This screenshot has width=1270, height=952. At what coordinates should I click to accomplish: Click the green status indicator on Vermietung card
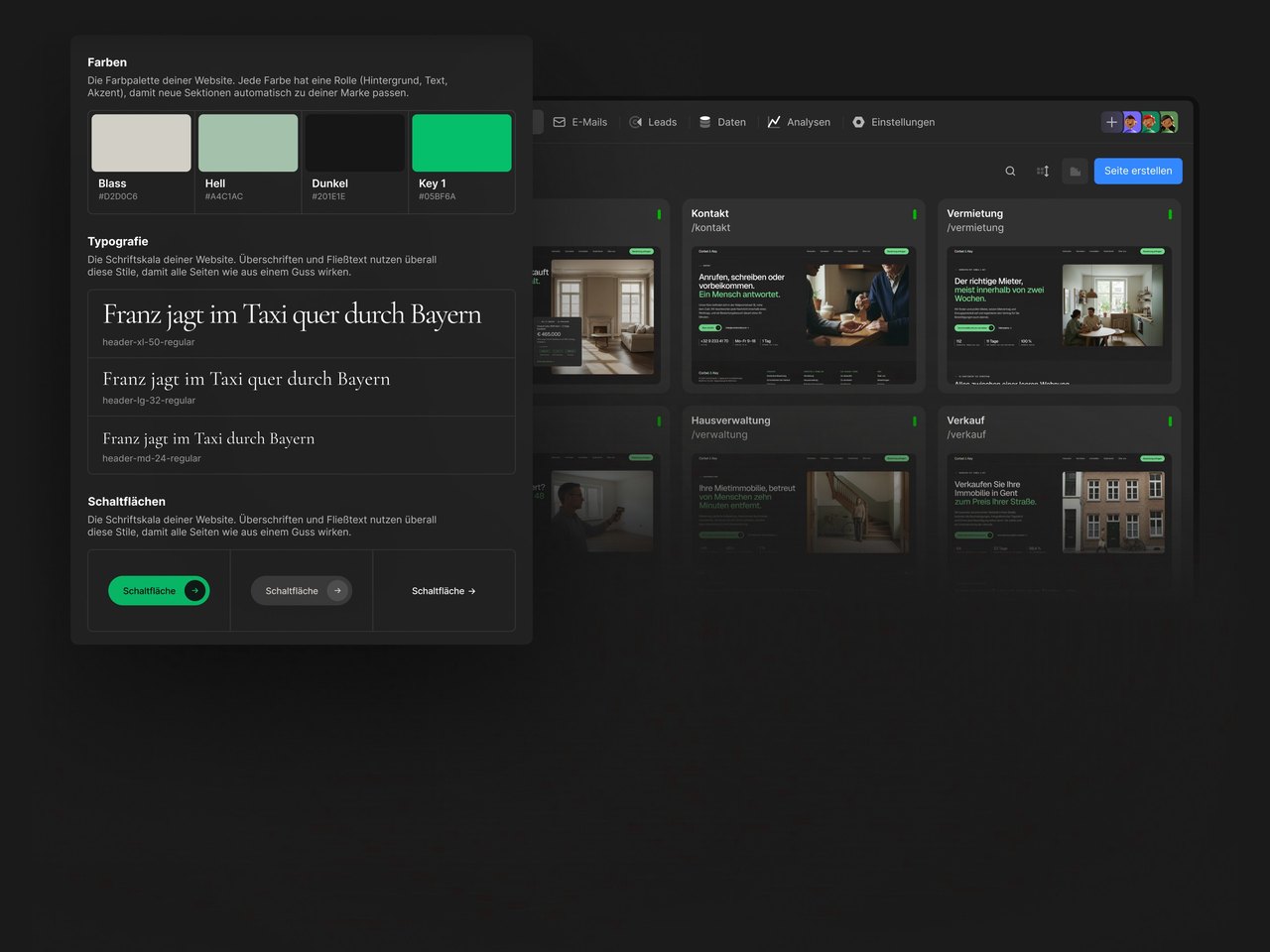(1170, 214)
